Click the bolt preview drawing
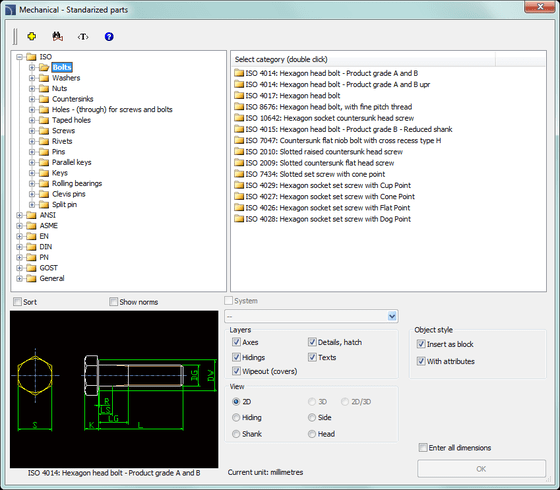This screenshot has width=560, height=490. coord(114,389)
